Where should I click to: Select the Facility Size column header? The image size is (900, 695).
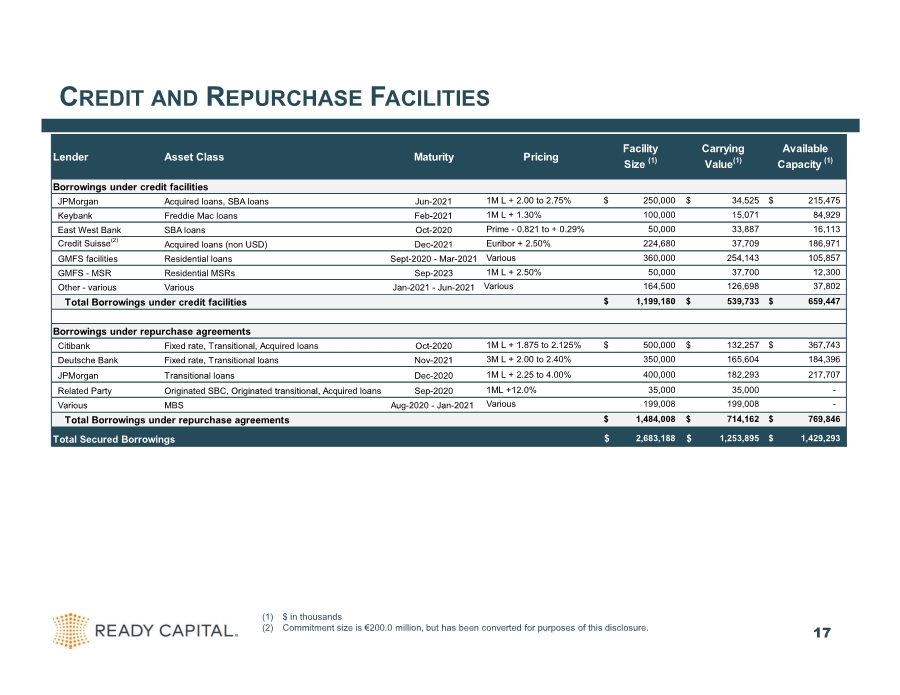click(640, 156)
